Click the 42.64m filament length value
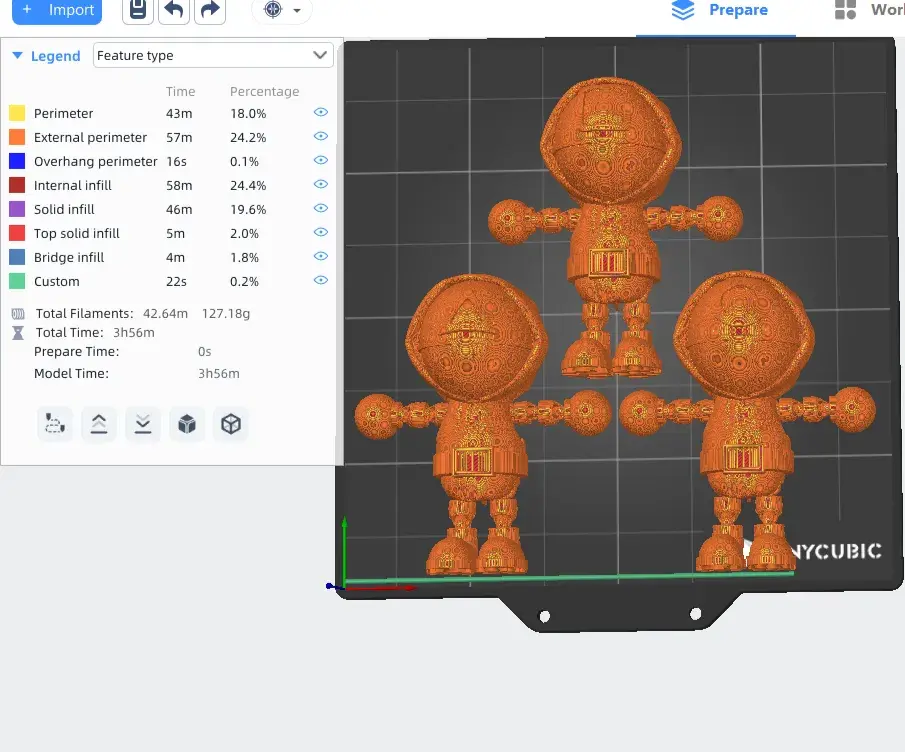Image resolution: width=905 pixels, height=752 pixels. coord(166,313)
